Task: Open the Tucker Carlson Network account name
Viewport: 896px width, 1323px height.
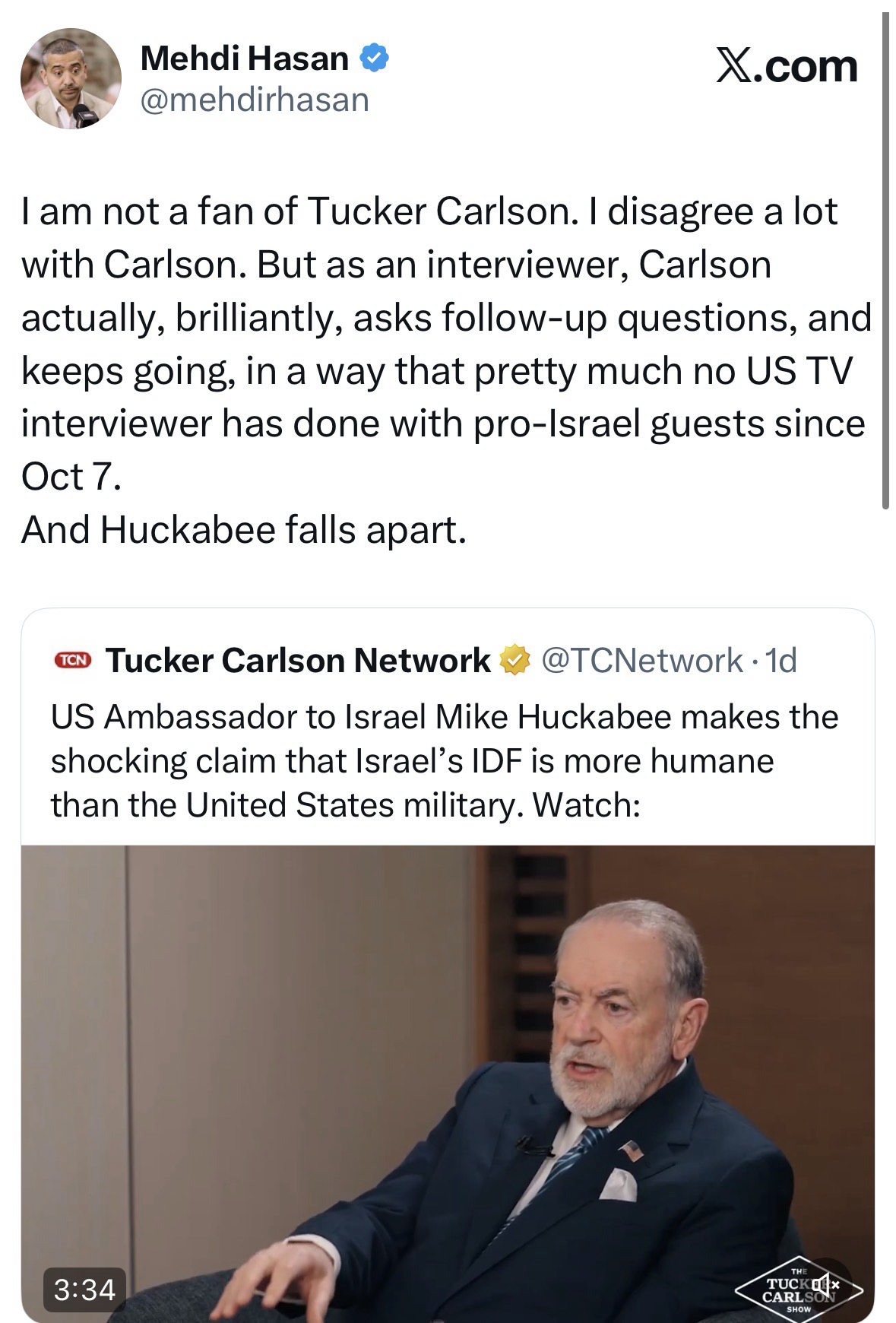Action: (298, 660)
